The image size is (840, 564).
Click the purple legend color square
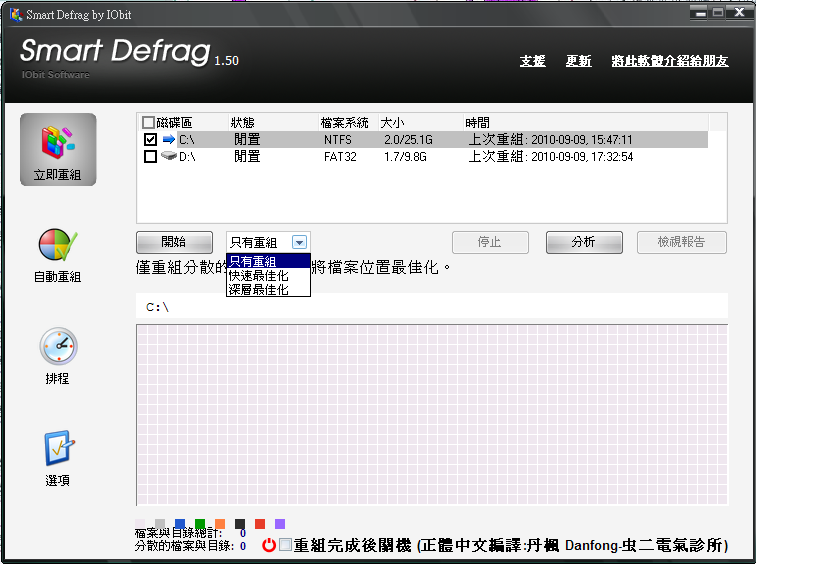click(280, 523)
